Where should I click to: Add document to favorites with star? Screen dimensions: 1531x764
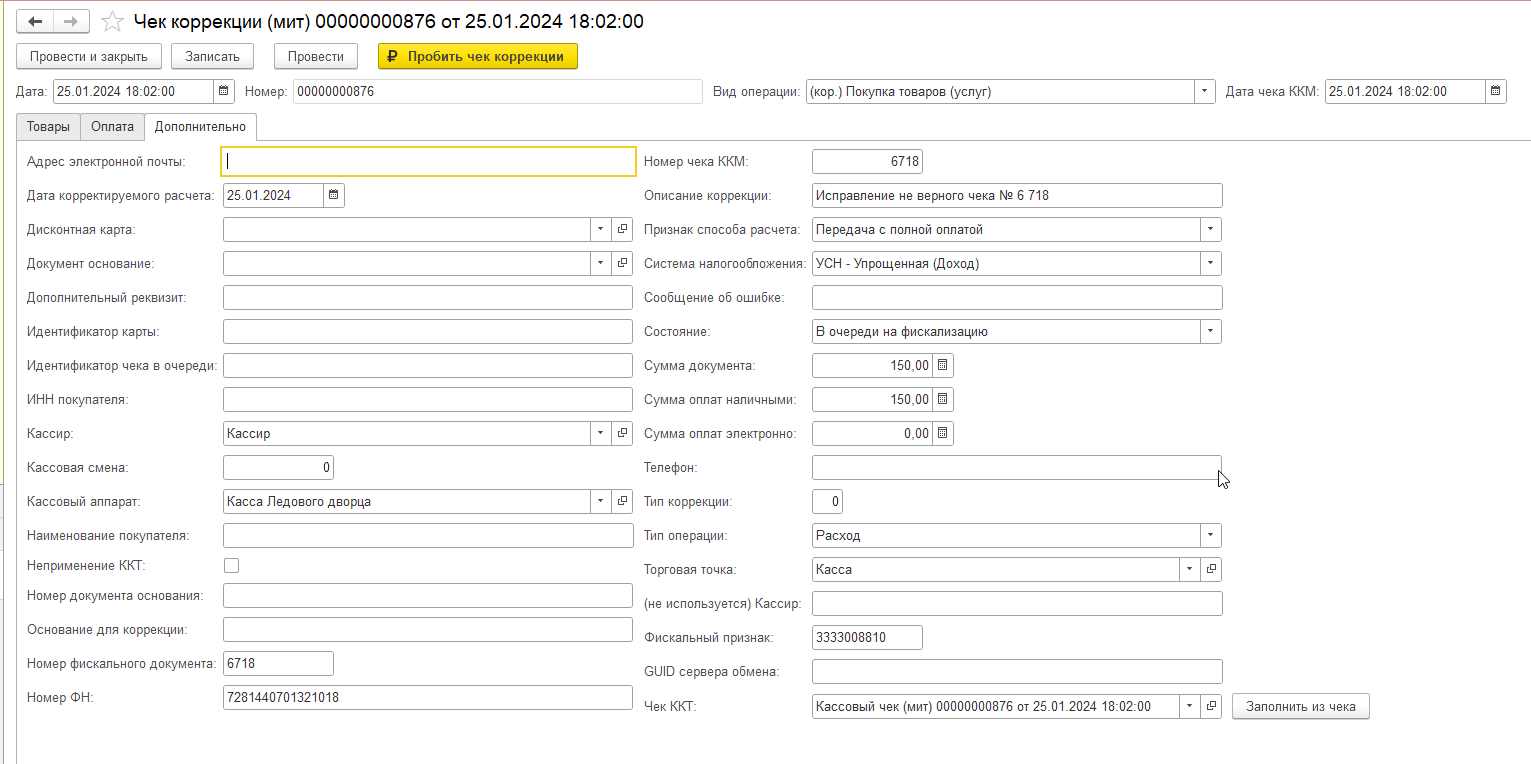pos(113,21)
